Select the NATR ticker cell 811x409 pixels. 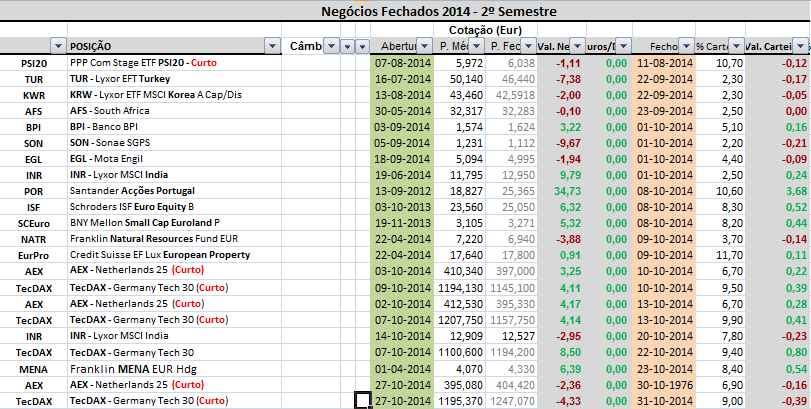(34, 240)
